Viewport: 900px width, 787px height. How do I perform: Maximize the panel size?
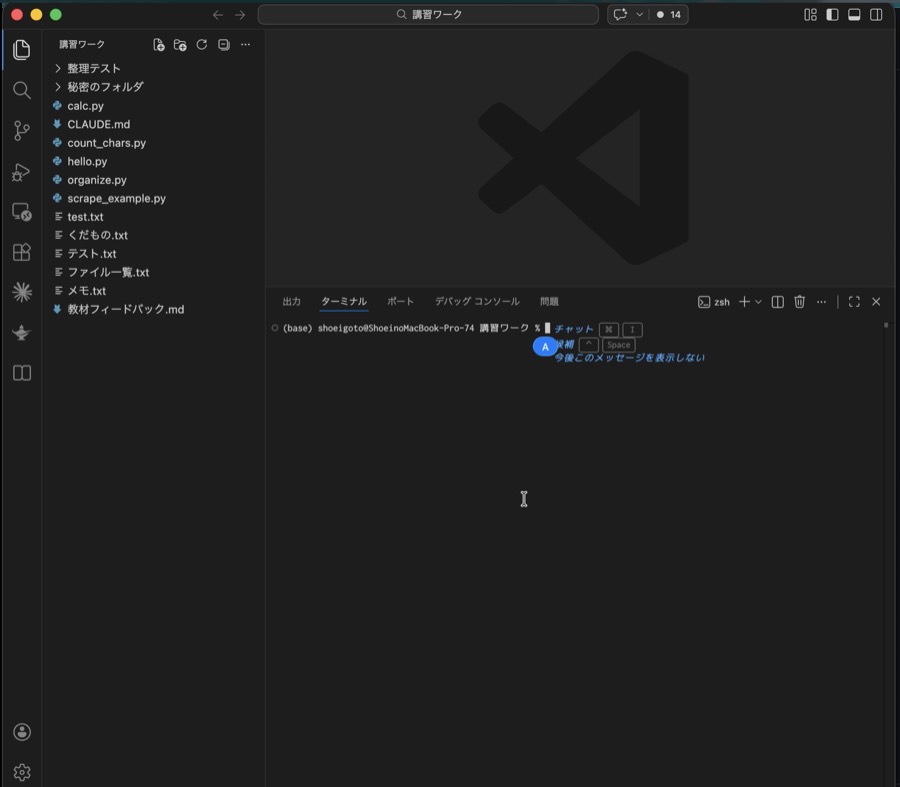[x=854, y=302]
